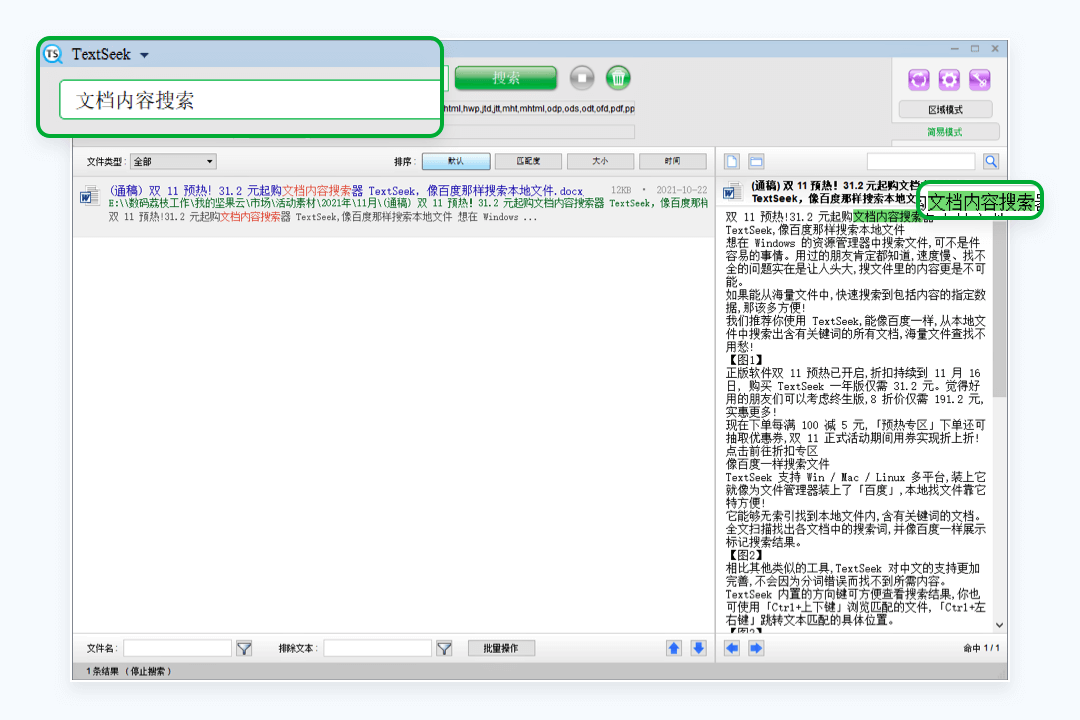This screenshot has width=1080, height=720.
Task: Click the open document icon in preview toolbar
Action: (x=732, y=161)
